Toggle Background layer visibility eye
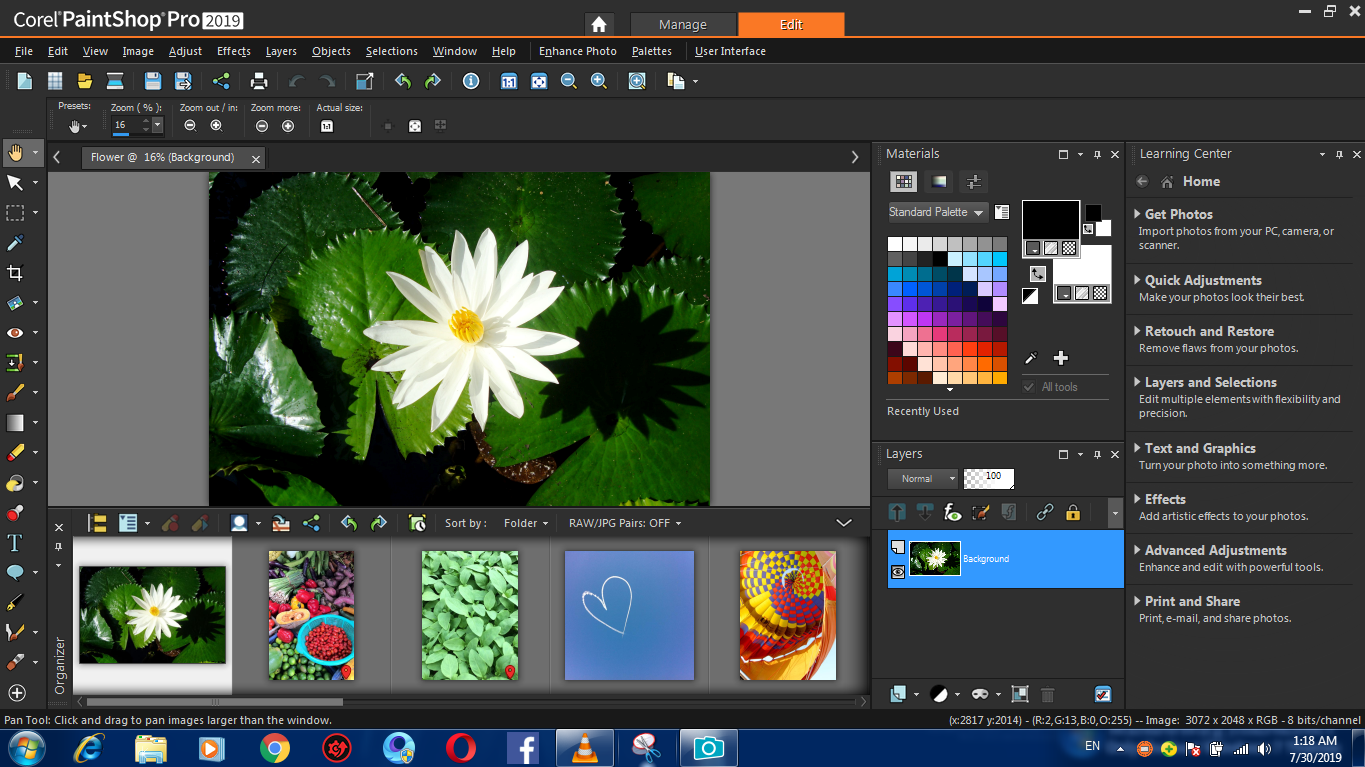This screenshot has width=1365, height=767. (897, 572)
